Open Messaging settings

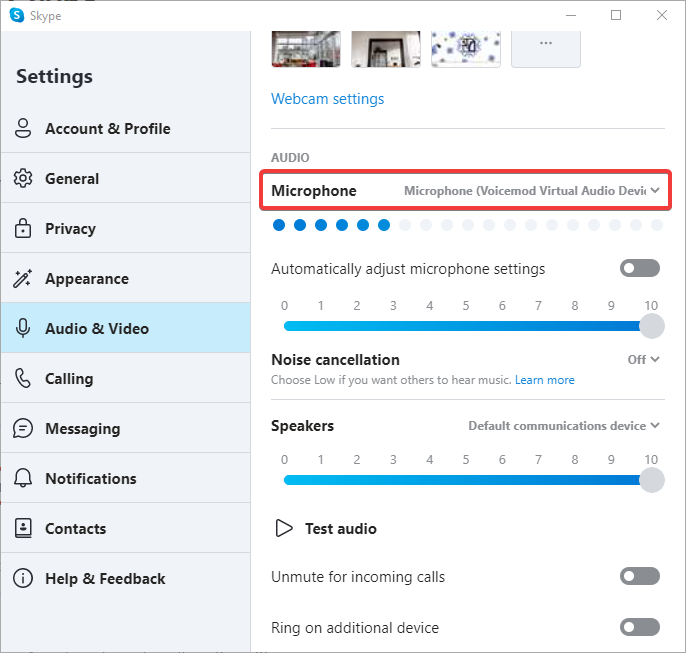[126, 428]
